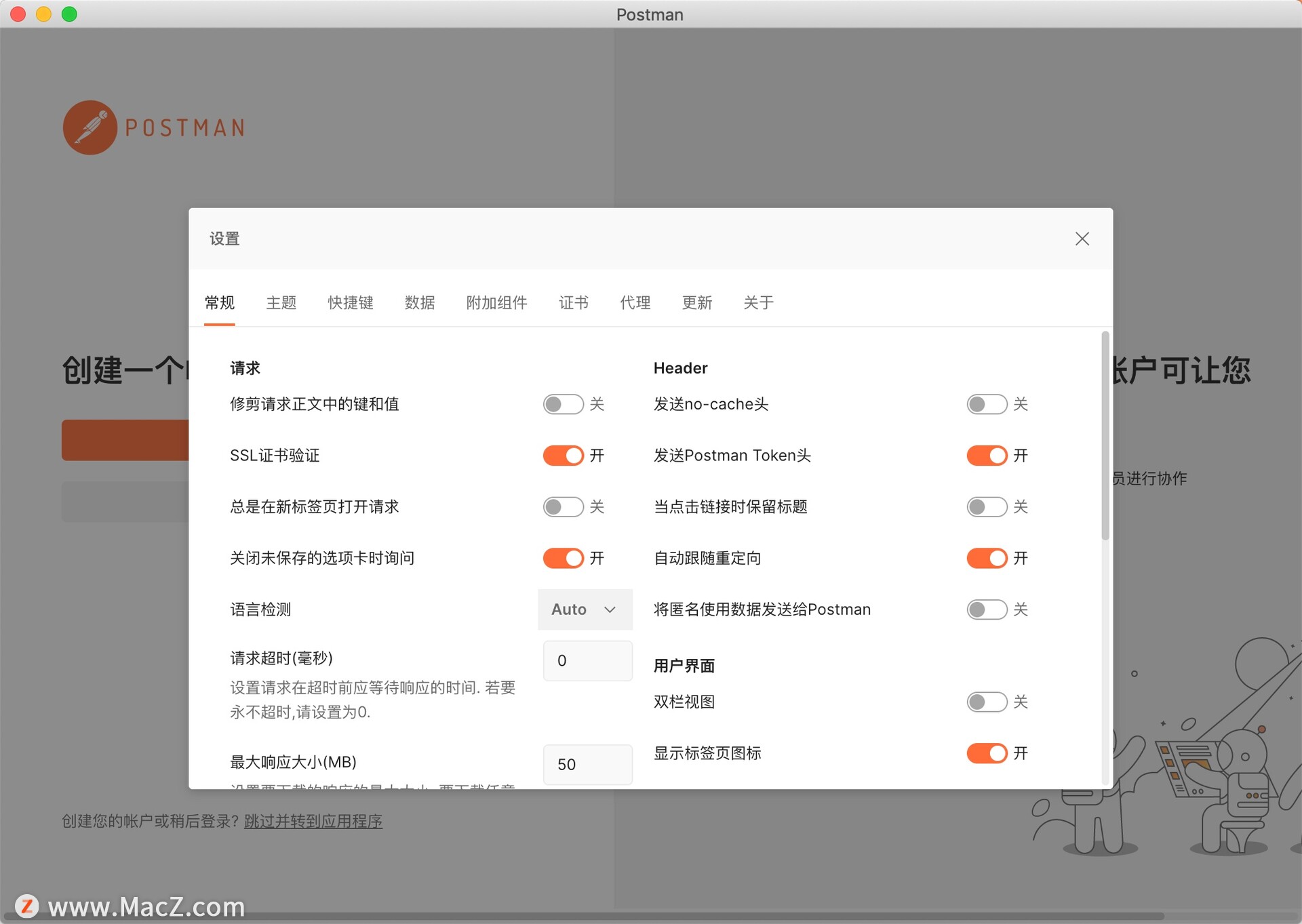Click the SSL证书验证 label
This screenshot has height=924, width=1302.
coord(275,456)
